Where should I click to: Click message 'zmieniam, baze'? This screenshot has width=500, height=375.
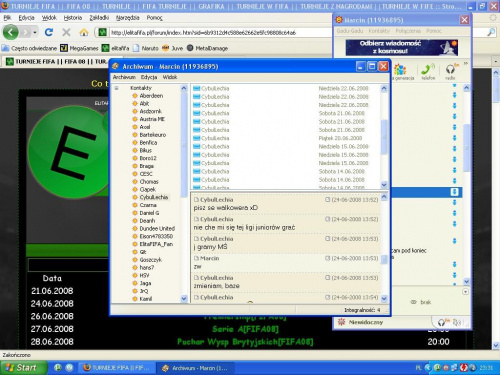216,286
